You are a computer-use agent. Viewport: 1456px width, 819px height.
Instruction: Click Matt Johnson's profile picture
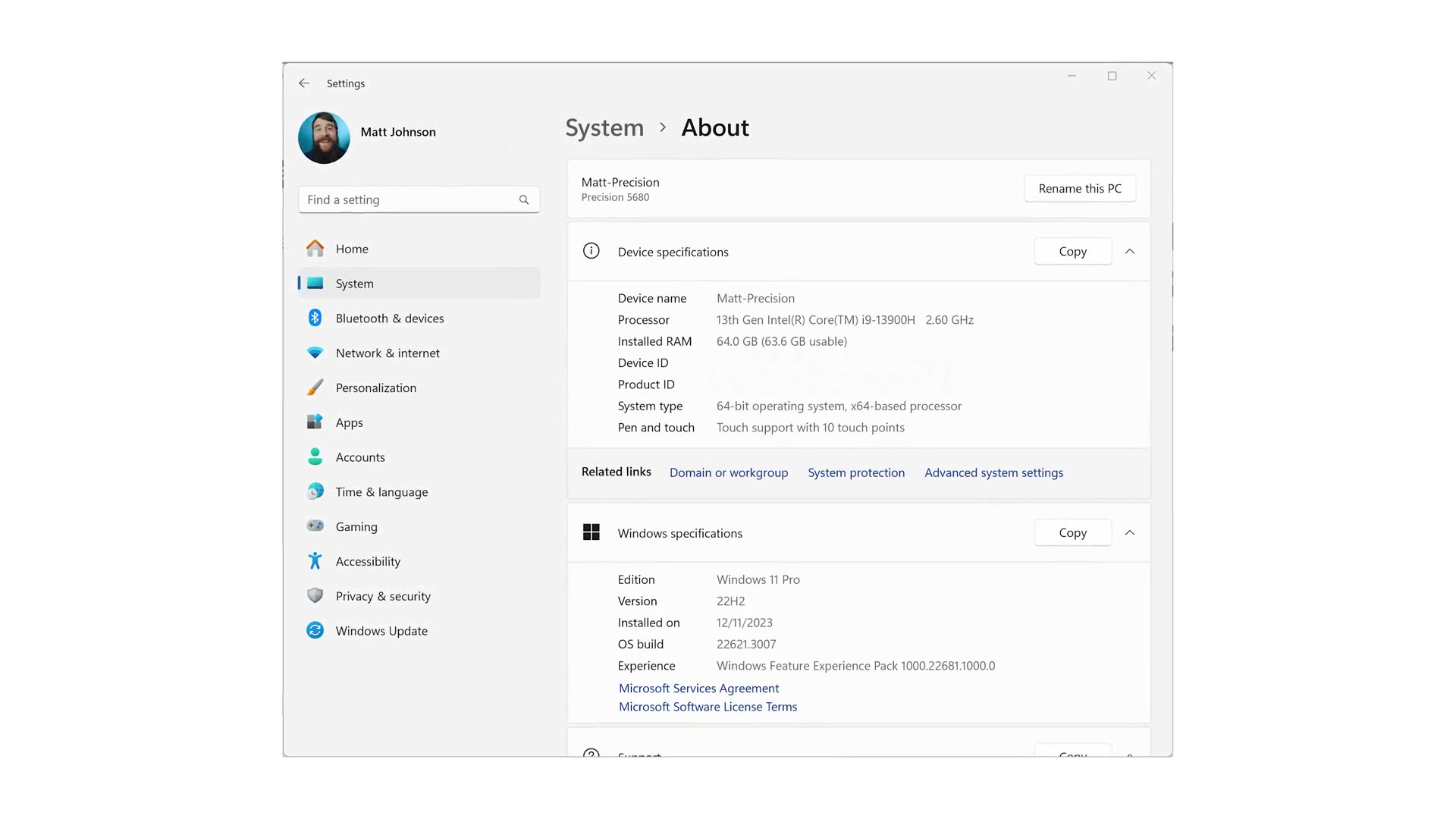(324, 138)
